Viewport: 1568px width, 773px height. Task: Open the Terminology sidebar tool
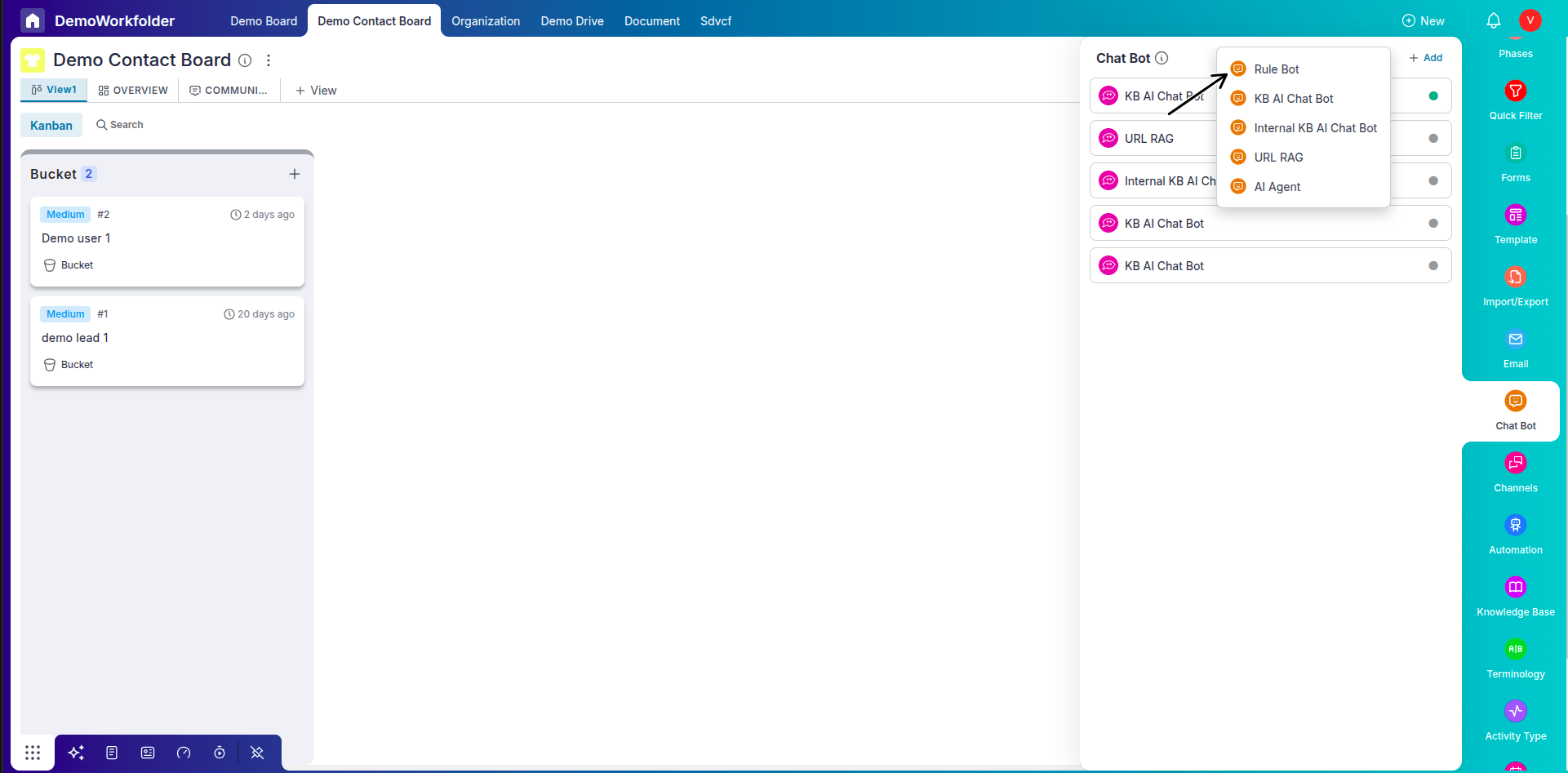click(x=1516, y=659)
